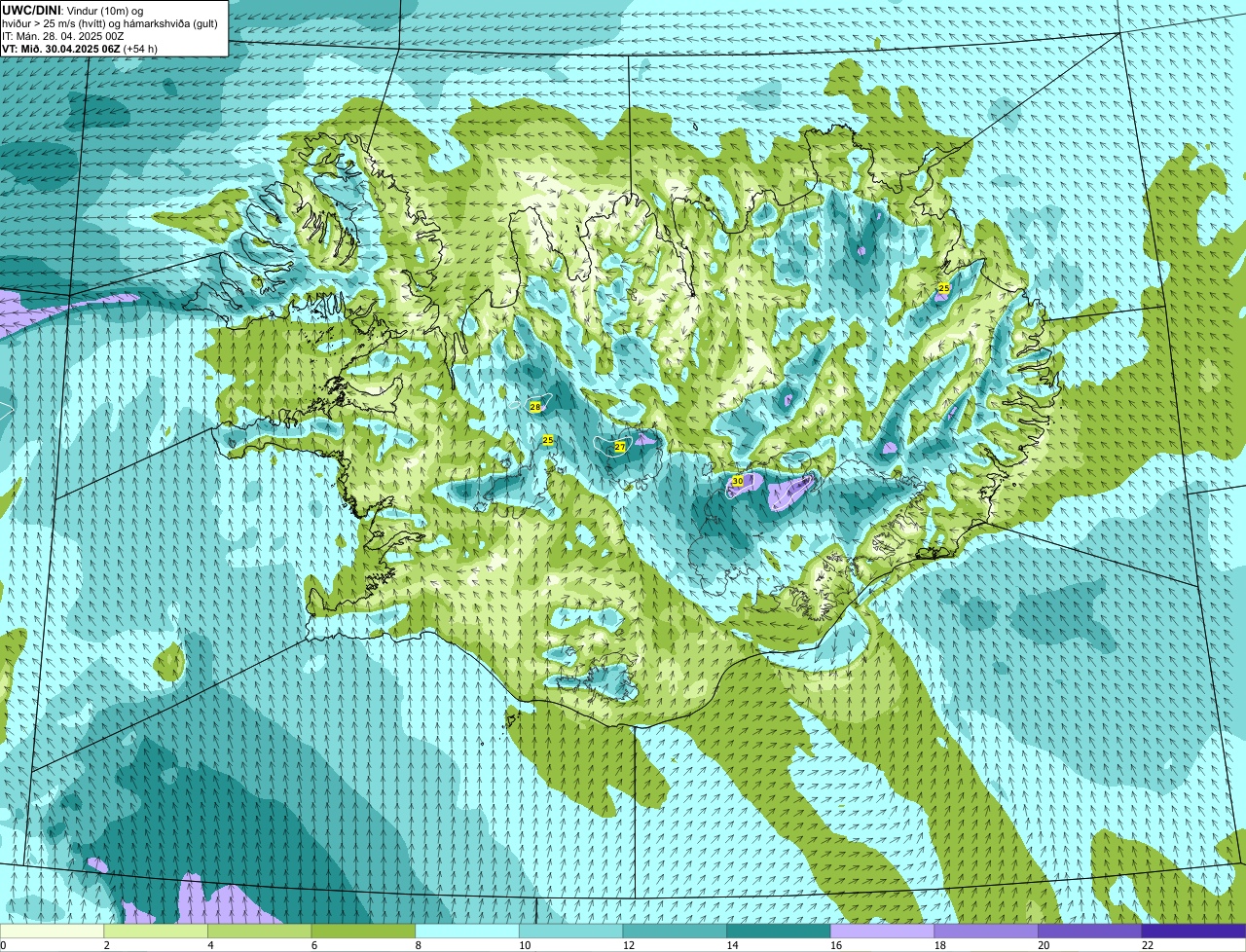Screen dimensions: 1246x952
Task: Select the 25 gust marker just below marker 28
Action: point(548,440)
